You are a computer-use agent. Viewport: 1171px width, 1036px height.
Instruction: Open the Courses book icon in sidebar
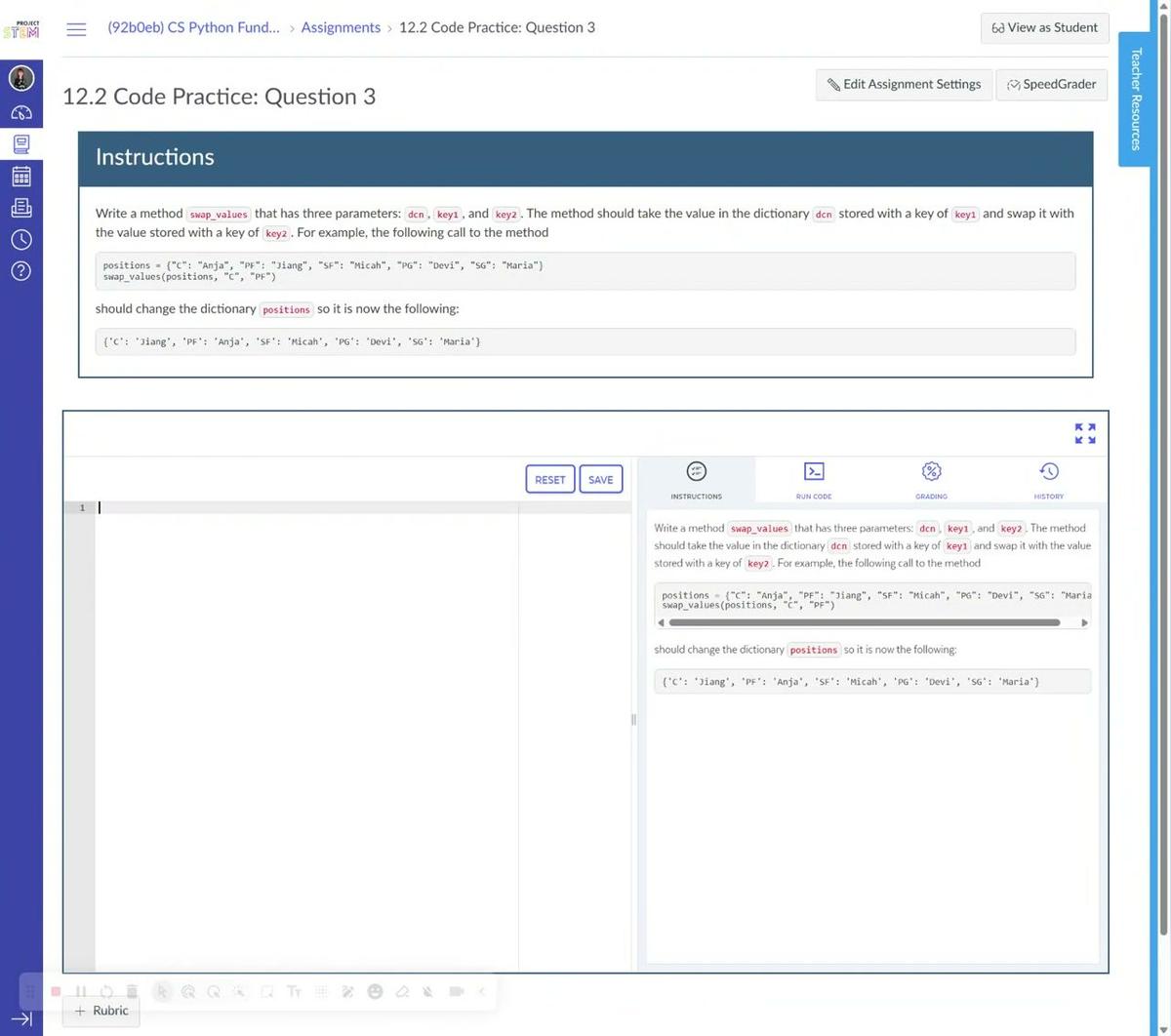[21, 144]
